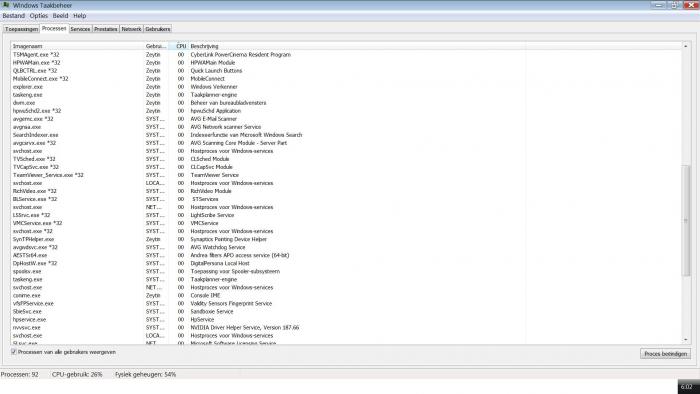Switch to the Toepassingen tab

[21, 29]
